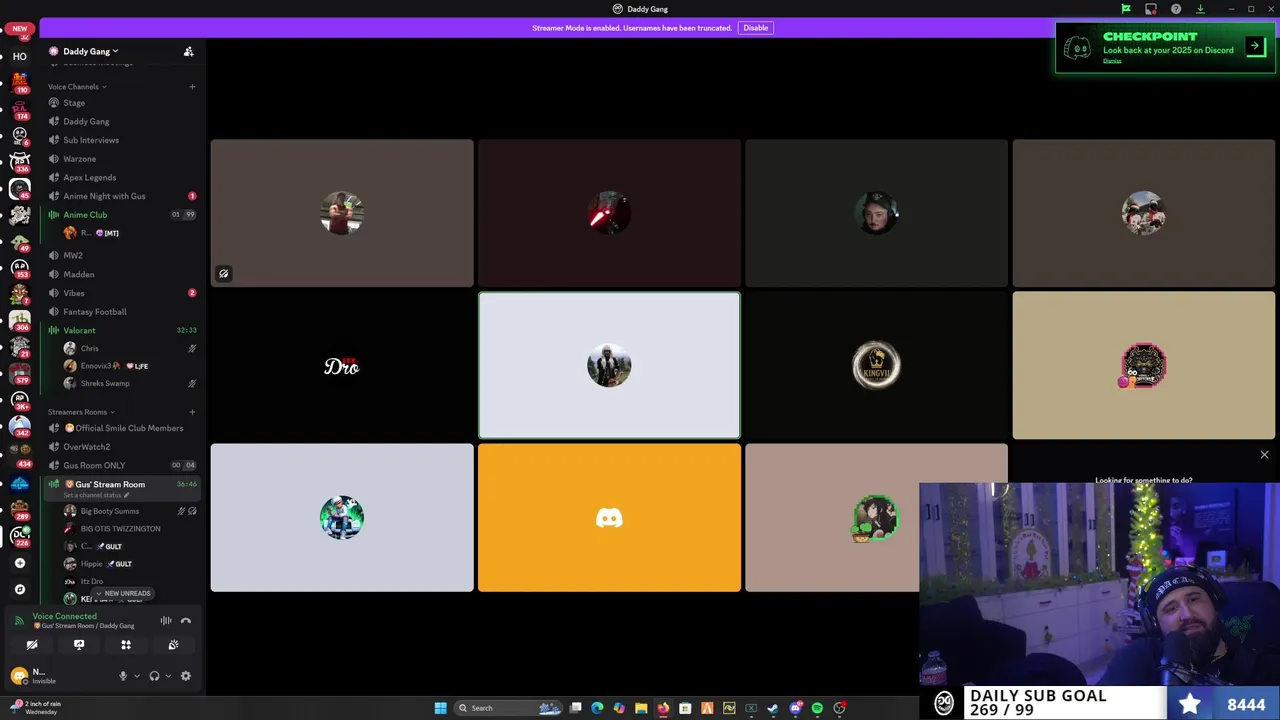Turn on camera in voice panel
Image resolution: width=1280 pixels, height=720 pixels.
(x=32, y=645)
